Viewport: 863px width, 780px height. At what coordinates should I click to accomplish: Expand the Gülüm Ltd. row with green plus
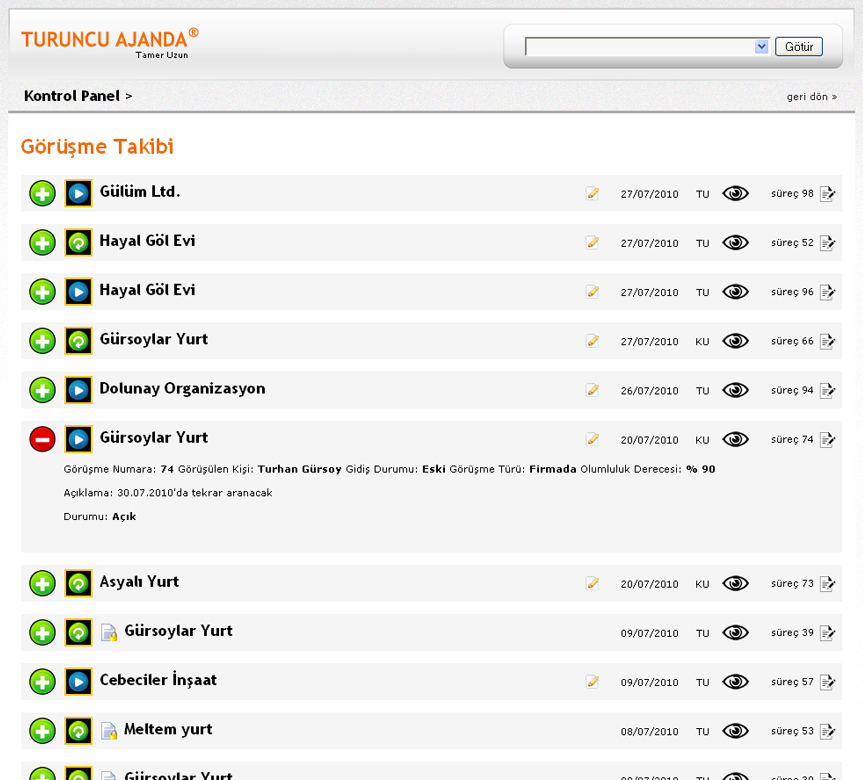(x=42, y=193)
